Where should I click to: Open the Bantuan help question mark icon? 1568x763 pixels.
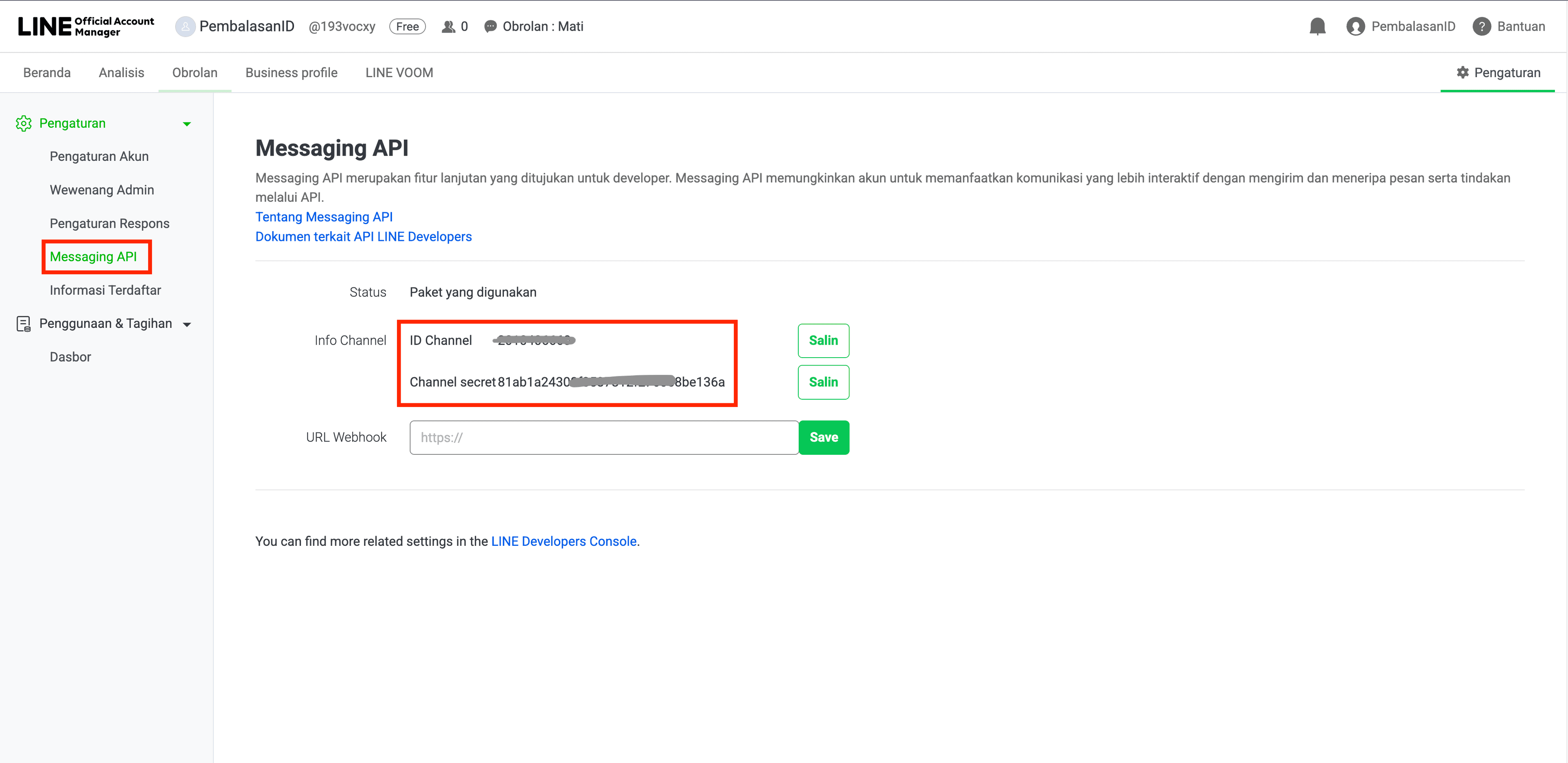click(1481, 27)
